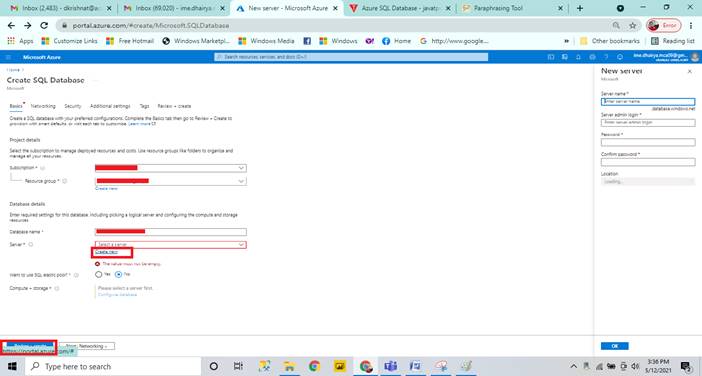Open Azure help question mark icon

click(x=606, y=57)
